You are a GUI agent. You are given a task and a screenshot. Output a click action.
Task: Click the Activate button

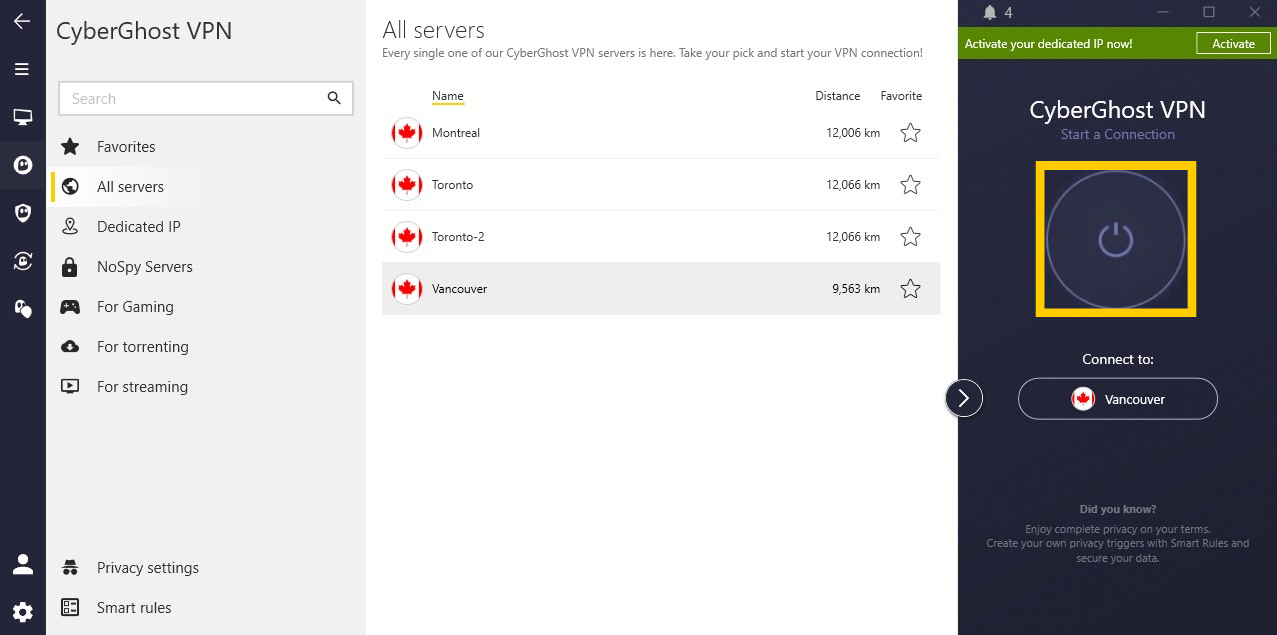1233,44
